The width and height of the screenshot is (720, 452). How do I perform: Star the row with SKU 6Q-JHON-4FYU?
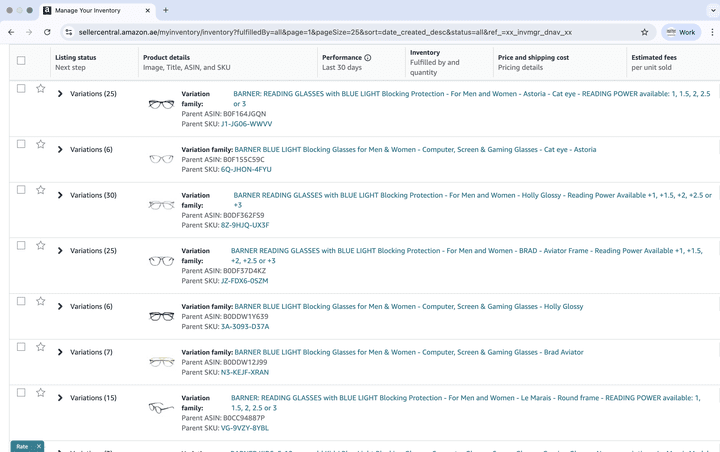click(41, 144)
